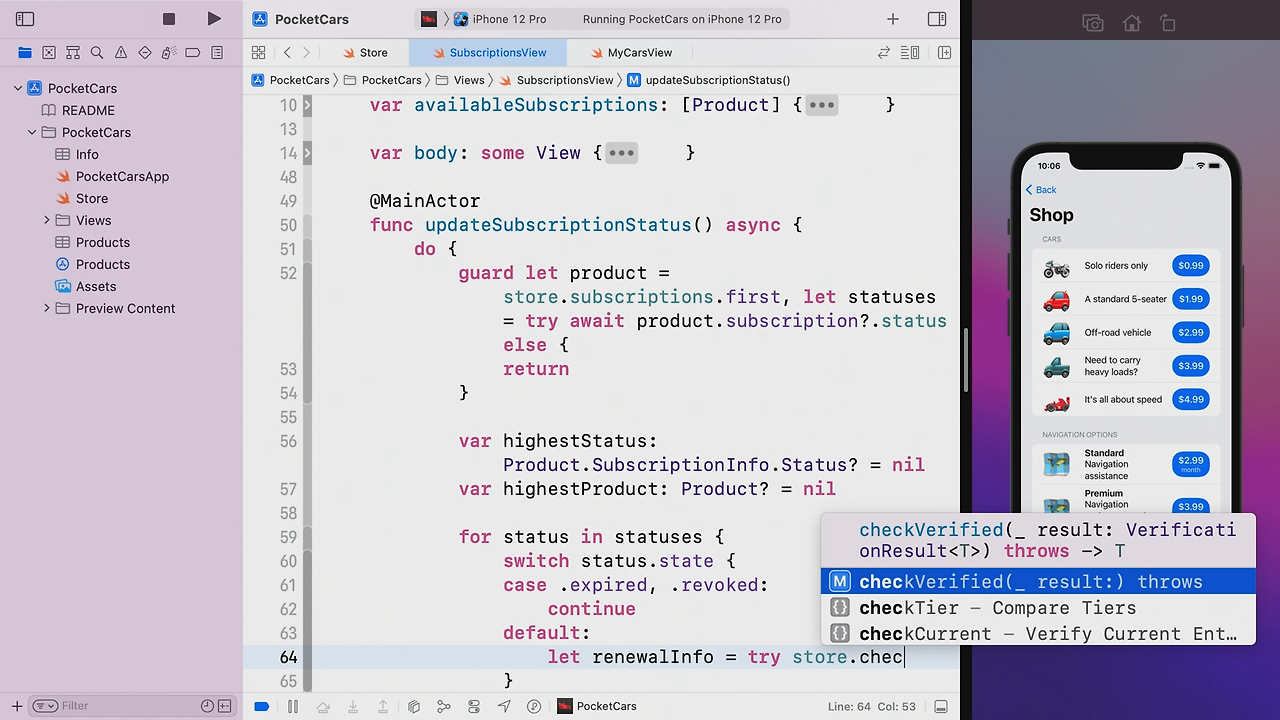Open the Debug Memory Graph

pyautogui.click(x=444, y=706)
